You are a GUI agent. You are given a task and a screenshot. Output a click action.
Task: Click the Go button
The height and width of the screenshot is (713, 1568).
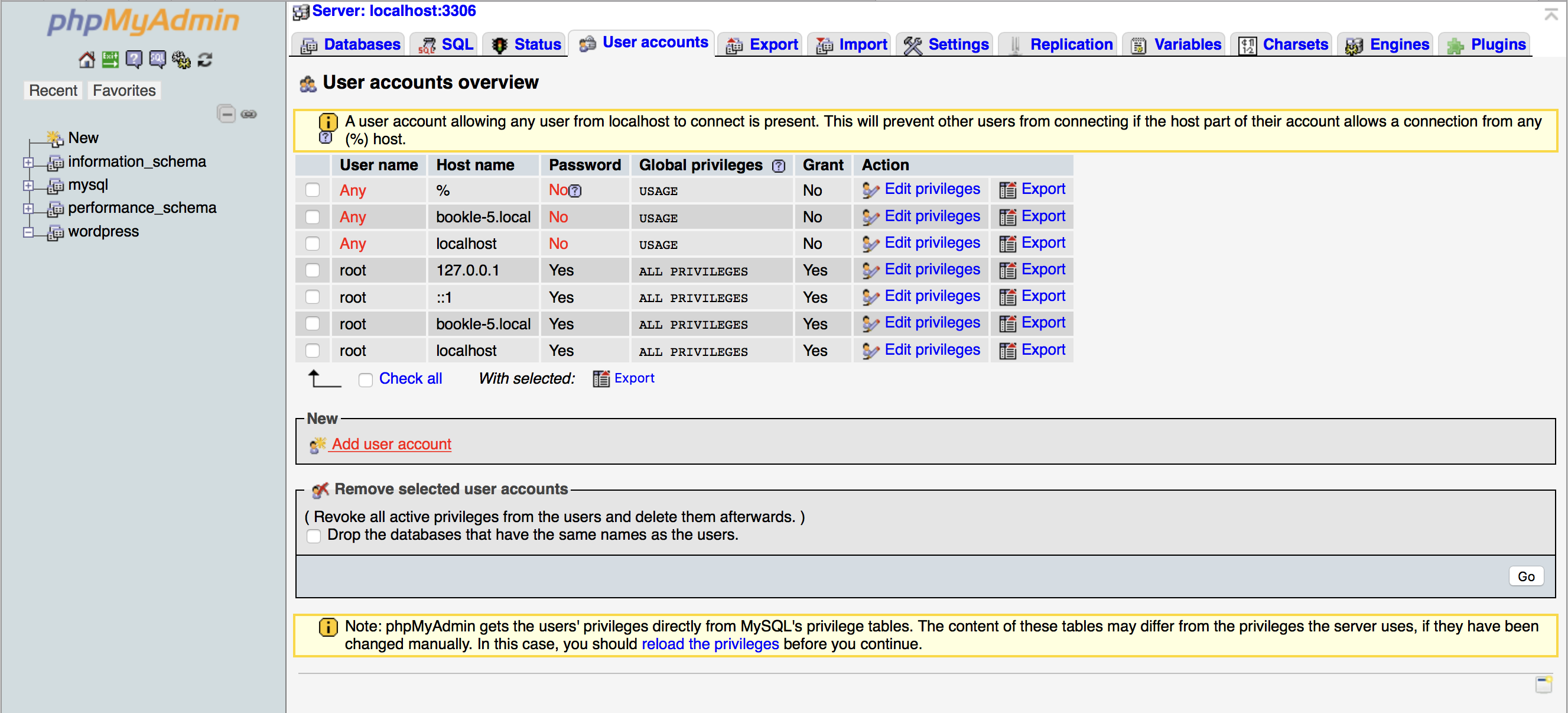click(x=1526, y=576)
